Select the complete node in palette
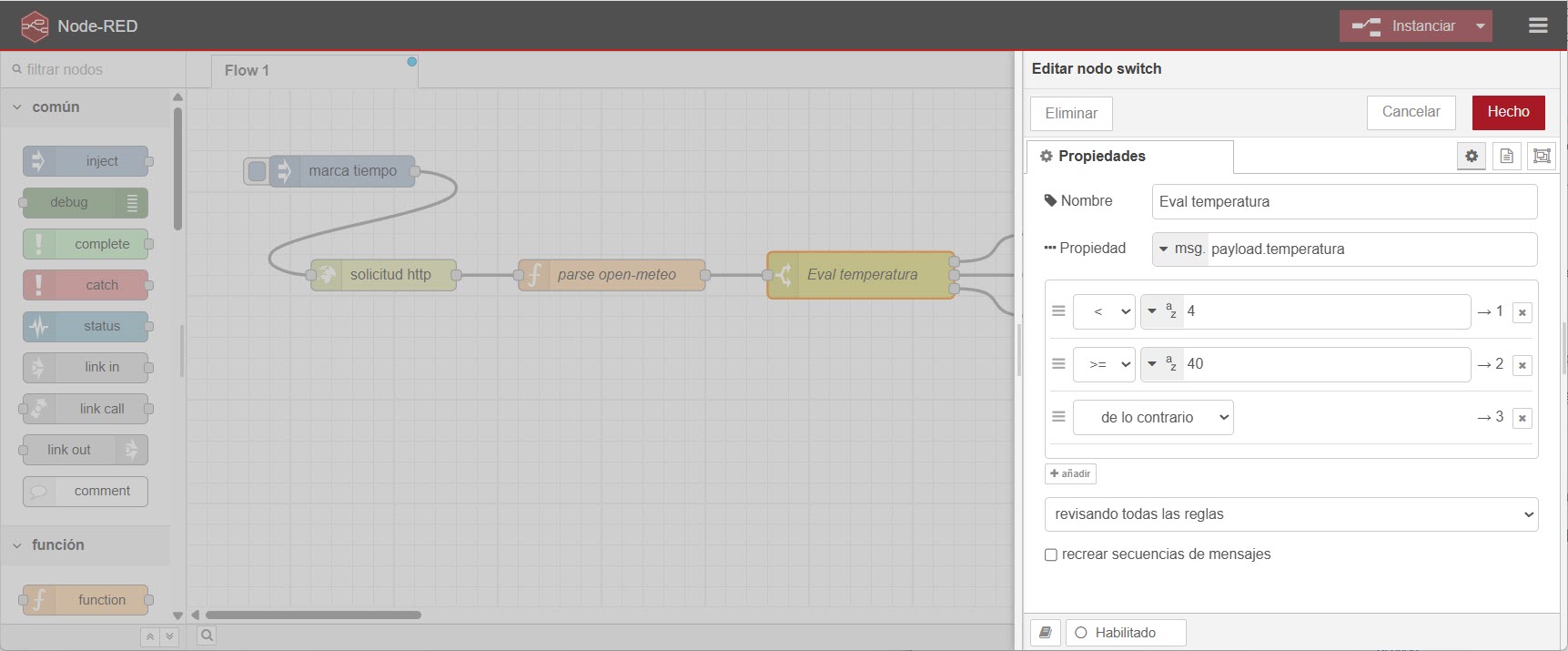Viewport: 1568px width, 651px height. pyautogui.click(x=86, y=244)
